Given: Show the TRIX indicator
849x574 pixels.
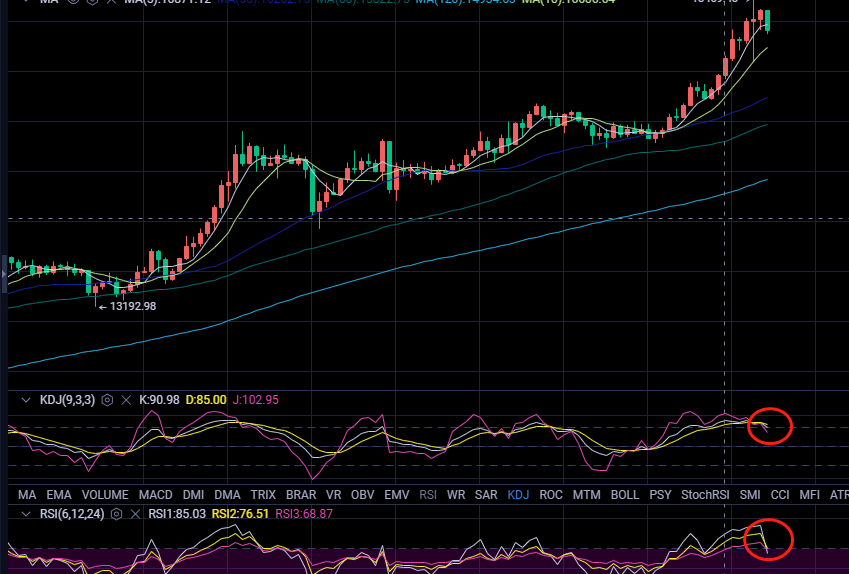Looking at the screenshot, I should 263,494.
